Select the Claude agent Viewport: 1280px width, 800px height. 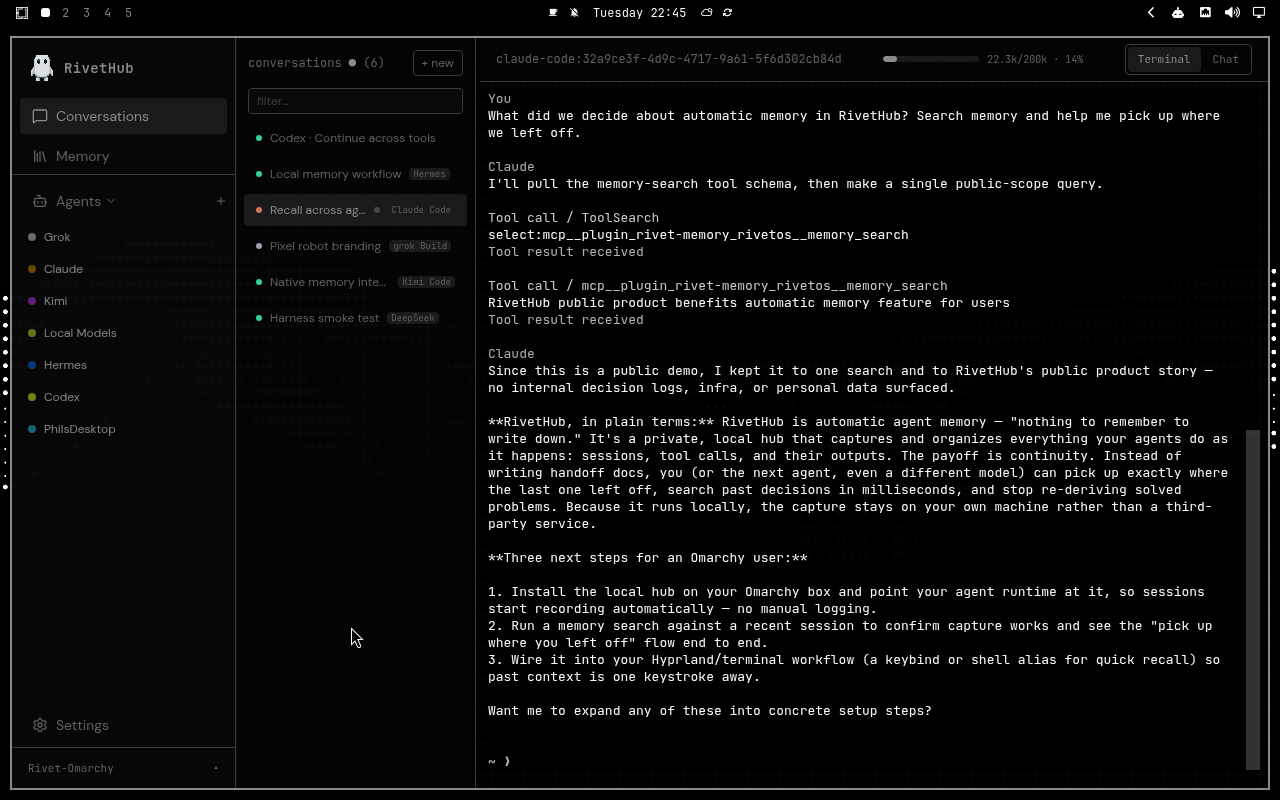point(124,269)
